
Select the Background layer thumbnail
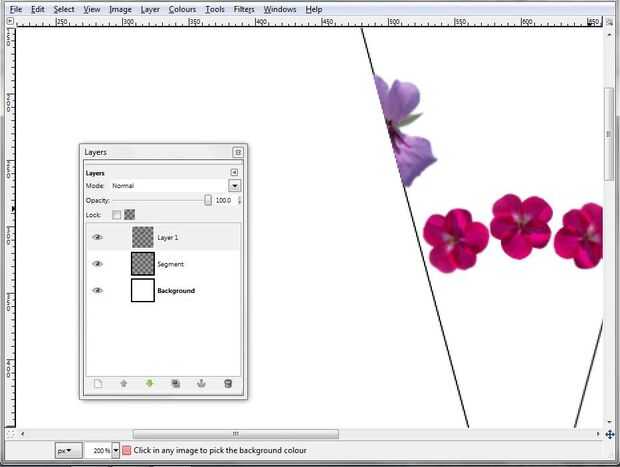142,290
